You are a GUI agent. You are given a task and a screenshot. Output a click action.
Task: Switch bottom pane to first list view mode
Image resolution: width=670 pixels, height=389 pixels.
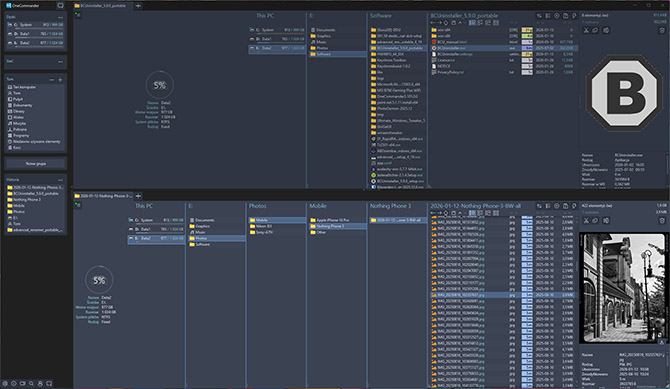(472, 212)
